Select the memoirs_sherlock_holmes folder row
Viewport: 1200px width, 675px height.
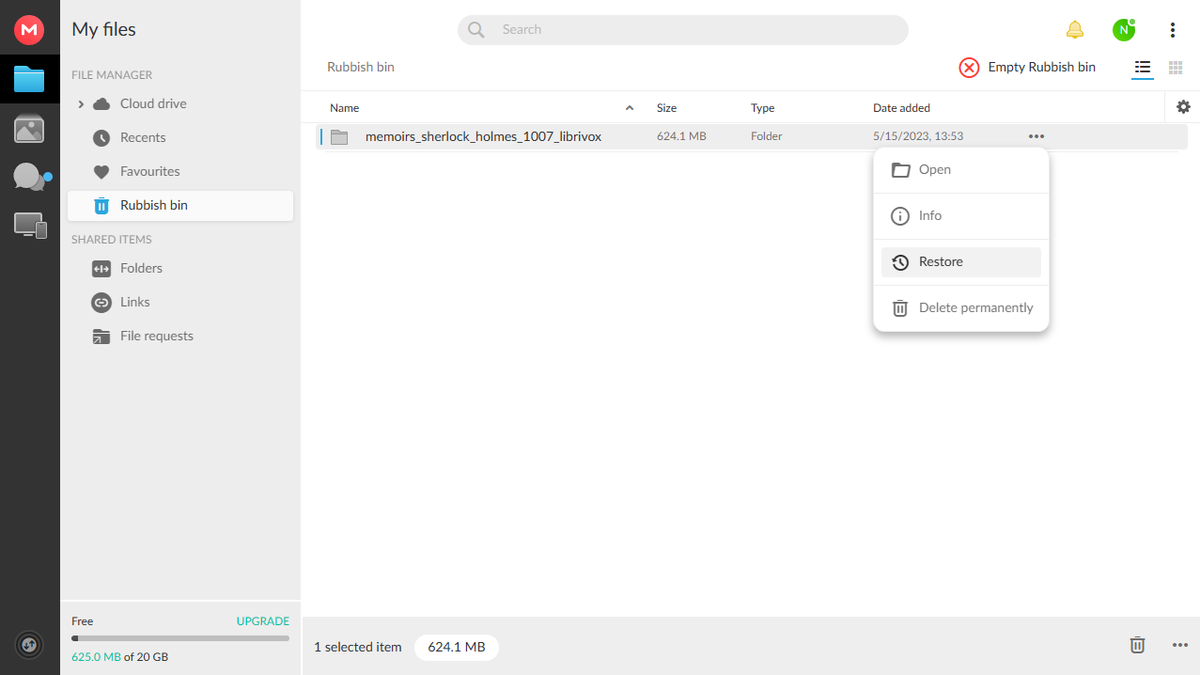(x=483, y=136)
